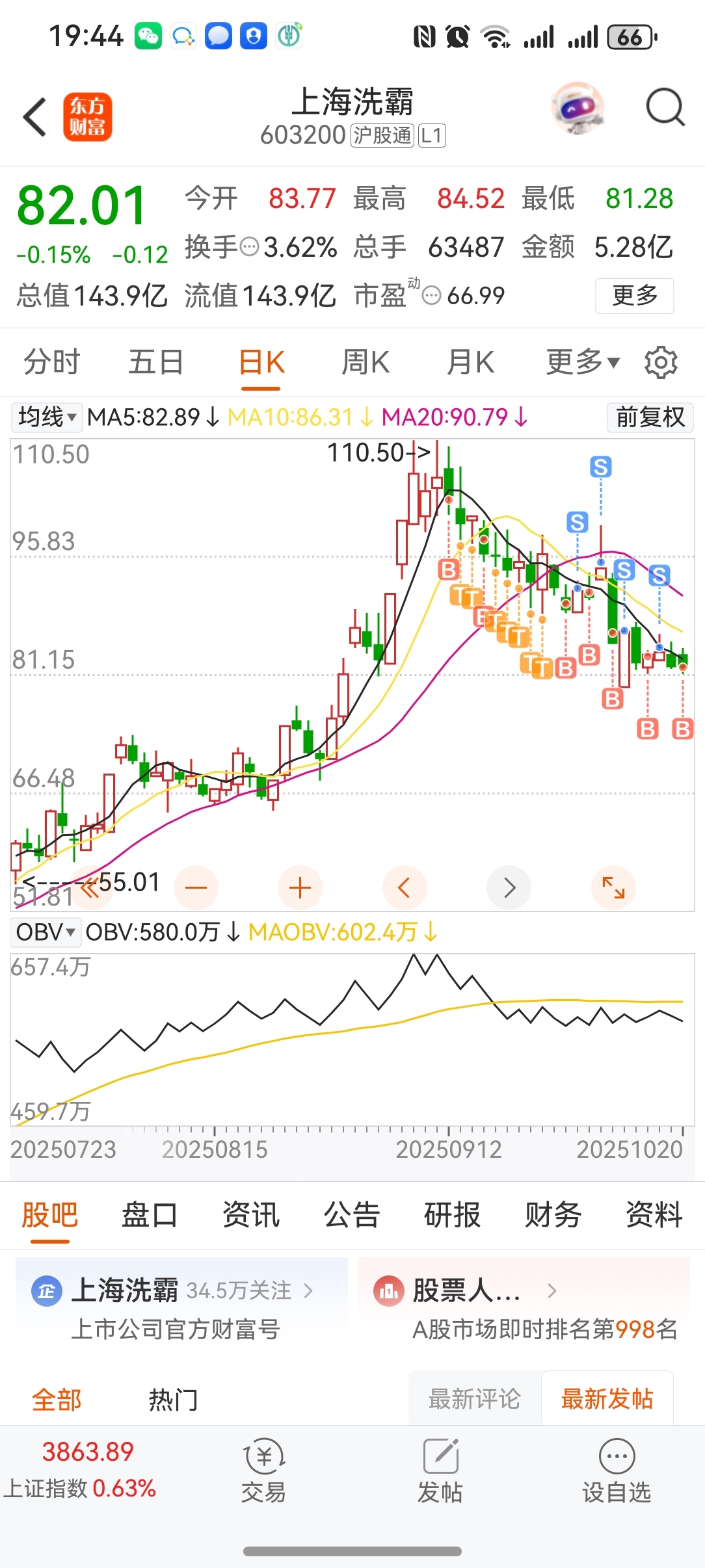This screenshot has width=705, height=1568.
Task: Switch to 周K chart tab
Action: 366,362
